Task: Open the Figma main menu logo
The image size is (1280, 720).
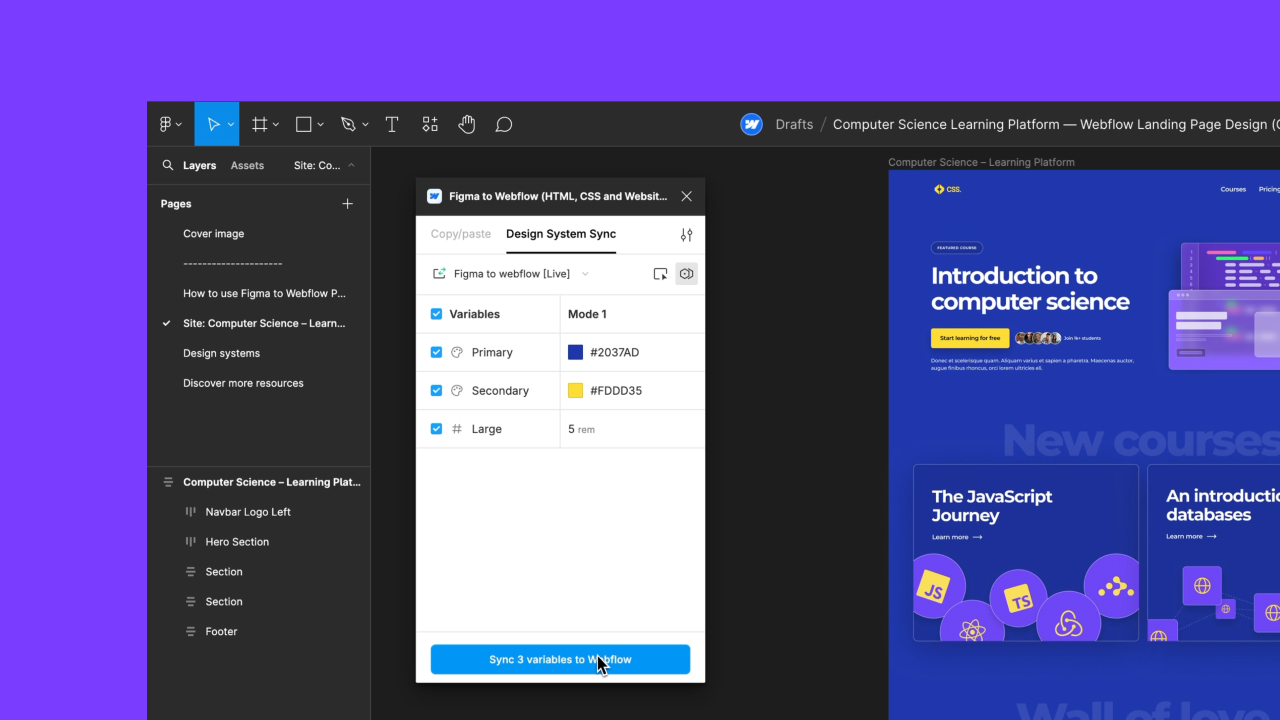Action: pyautogui.click(x=167, y=124)
